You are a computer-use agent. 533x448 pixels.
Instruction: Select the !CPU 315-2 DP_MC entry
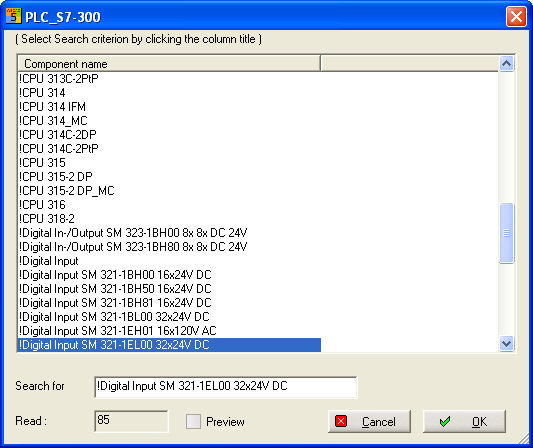pos(67,191)
